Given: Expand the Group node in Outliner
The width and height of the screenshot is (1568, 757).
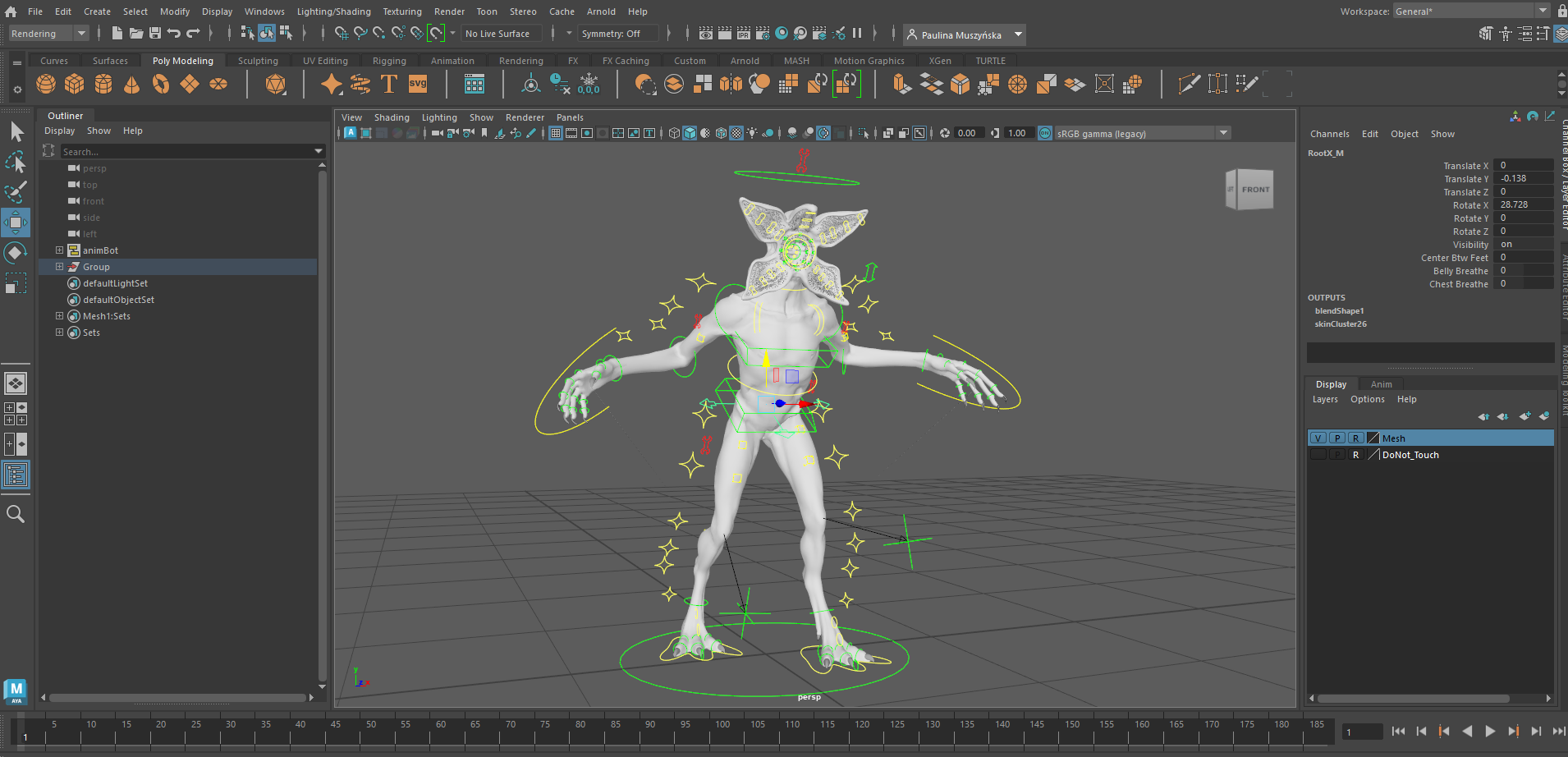Looking at the screenshot, I should pyautogui.click(x=59, y=267).
